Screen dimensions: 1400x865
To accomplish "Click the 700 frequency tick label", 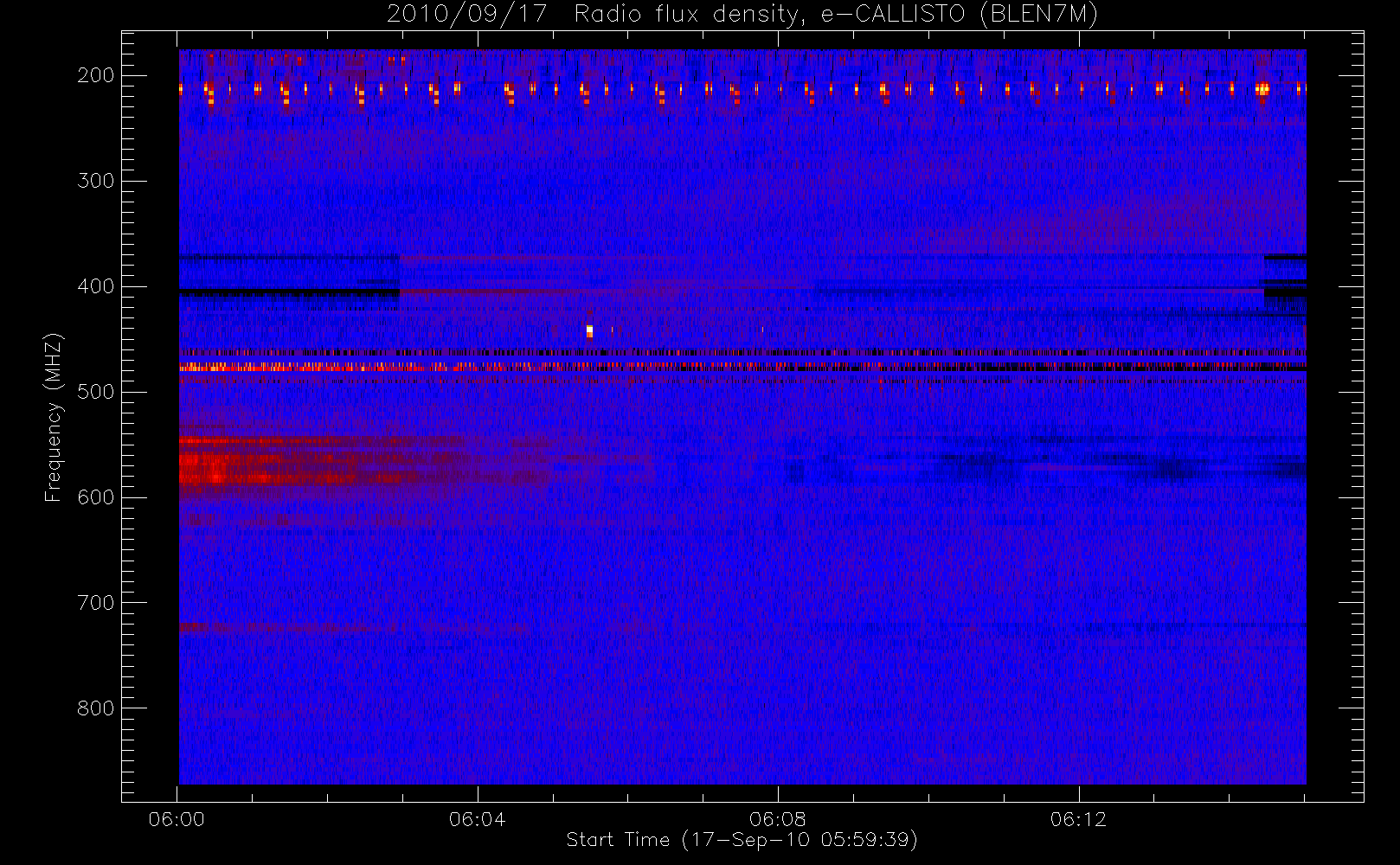I will 96,603.
